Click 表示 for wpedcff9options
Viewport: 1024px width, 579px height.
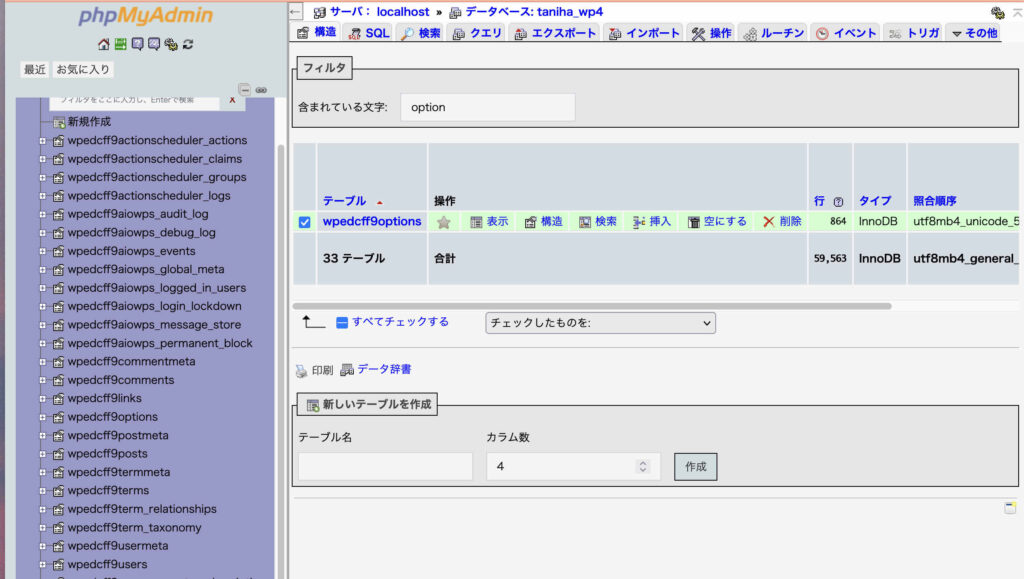489,222
